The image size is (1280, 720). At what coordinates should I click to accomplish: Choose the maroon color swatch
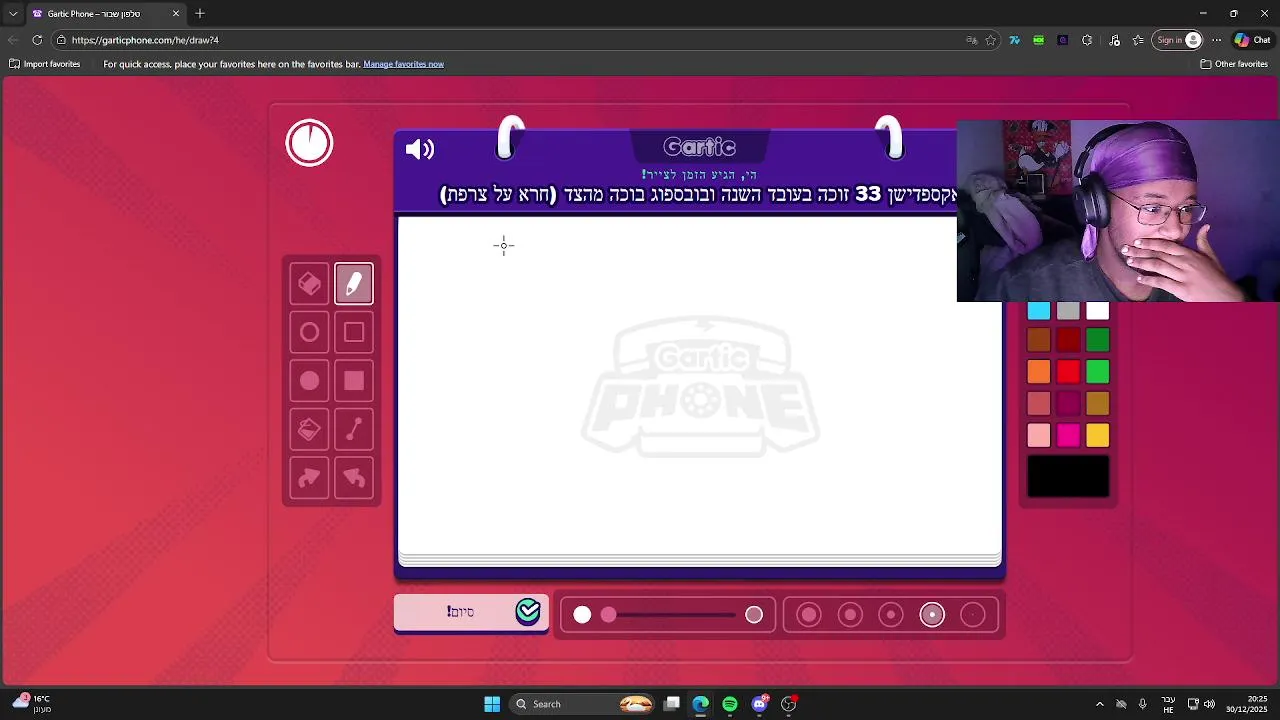(x=1068, y=404)
